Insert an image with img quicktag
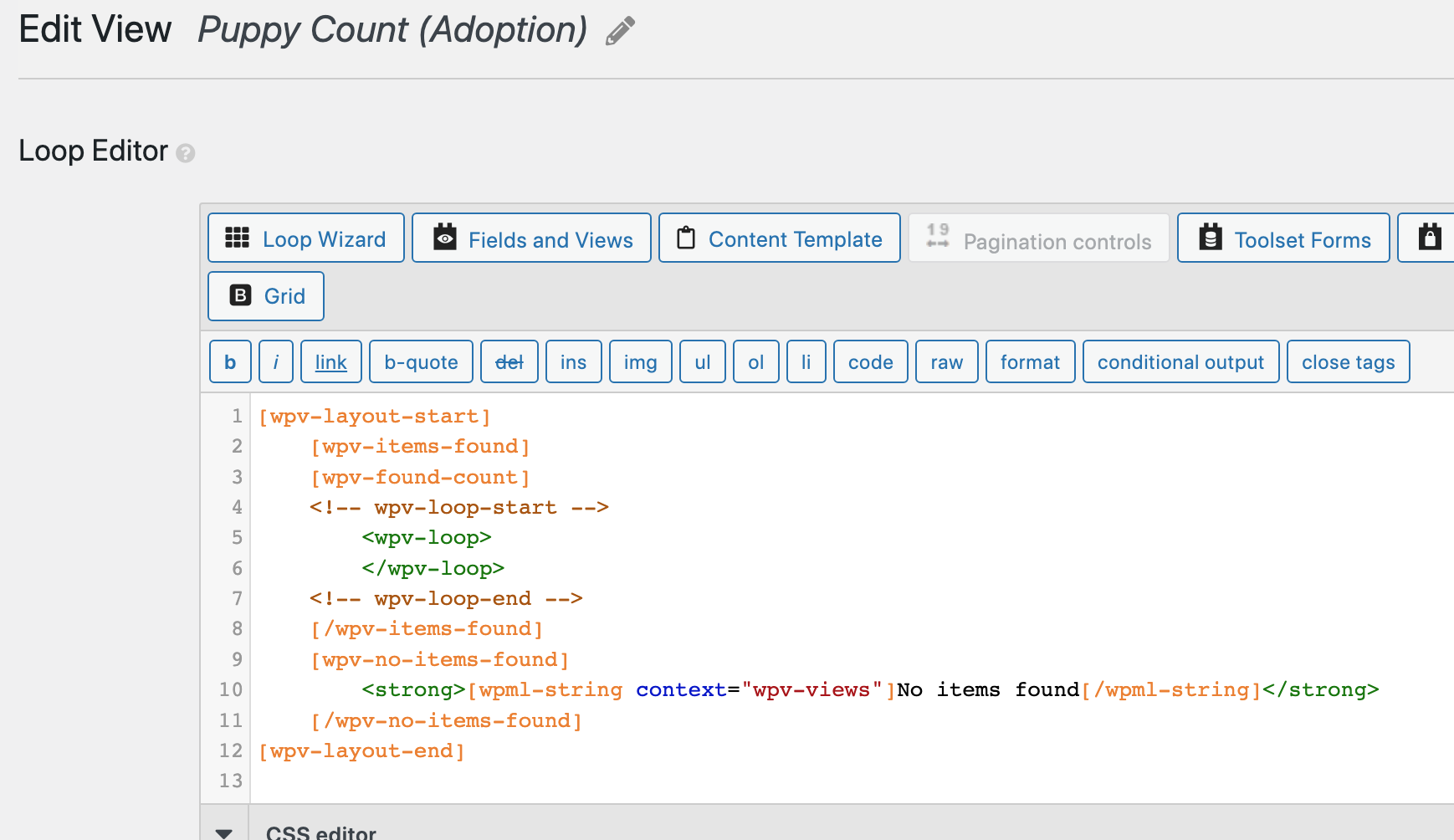 [641, 361]
